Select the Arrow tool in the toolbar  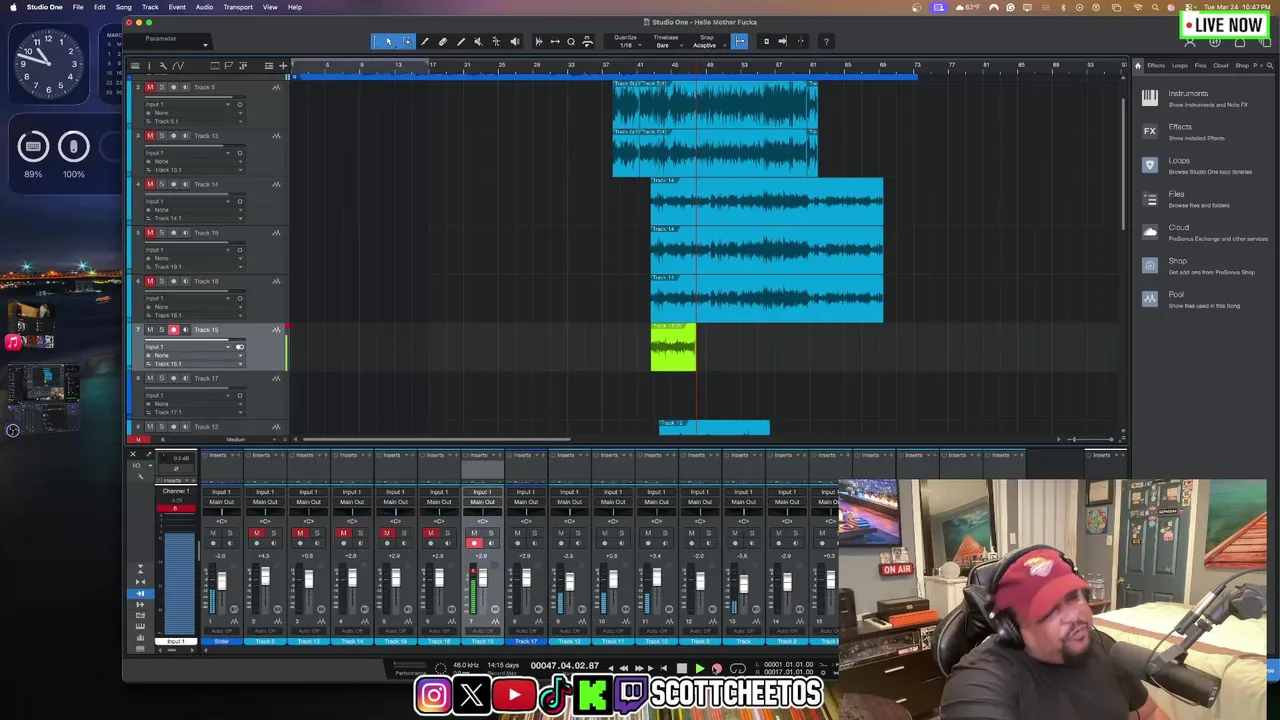point(389,41)
